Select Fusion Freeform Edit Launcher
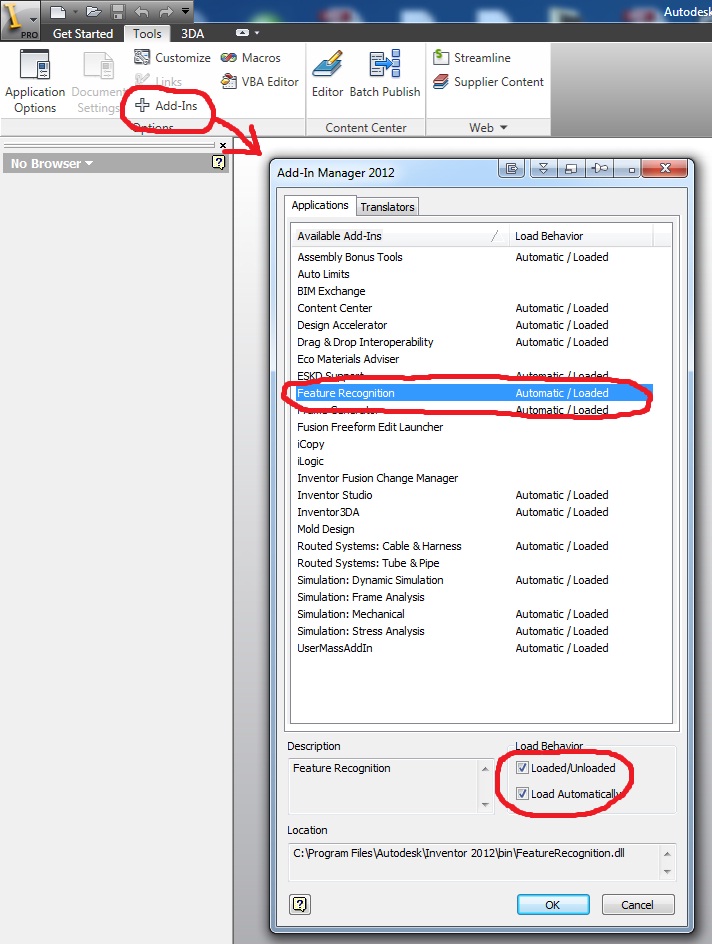712x944 pixels. tap(474, 427)
